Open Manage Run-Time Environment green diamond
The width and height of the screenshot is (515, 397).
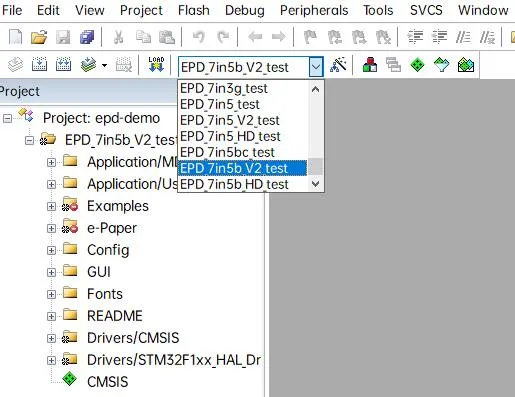click(417, 65)
